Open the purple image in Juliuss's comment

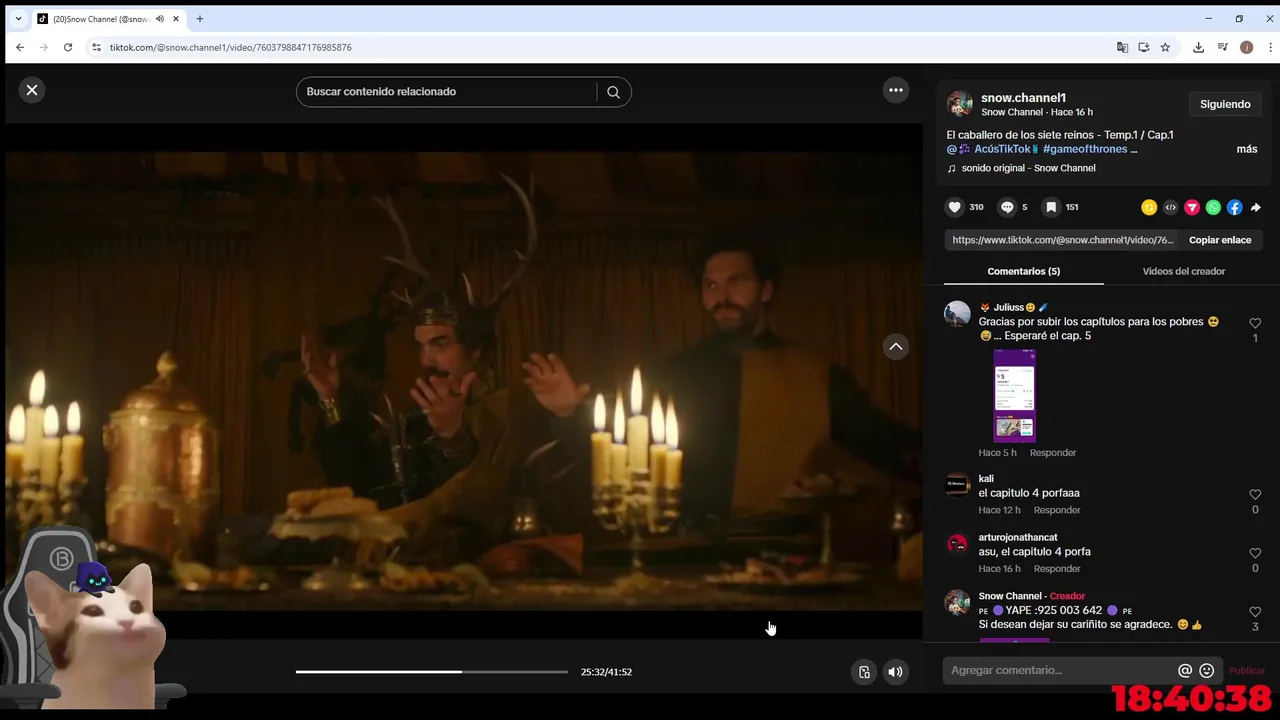click(1014, 395)
